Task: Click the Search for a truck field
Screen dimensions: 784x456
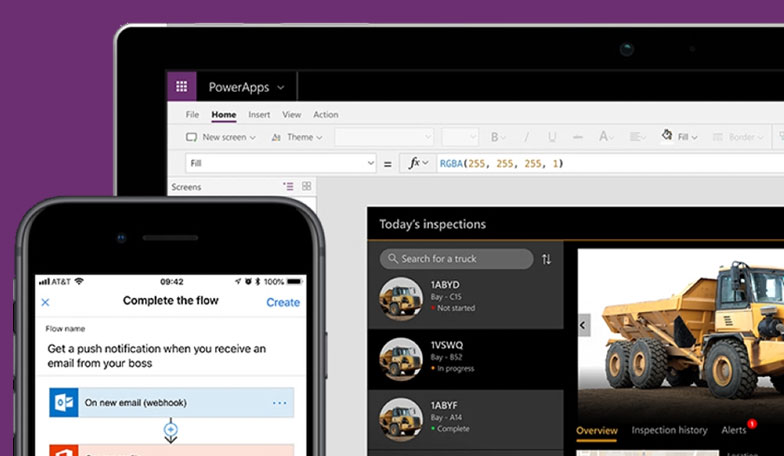Action: pyautogui.click(x=456, y=259)
